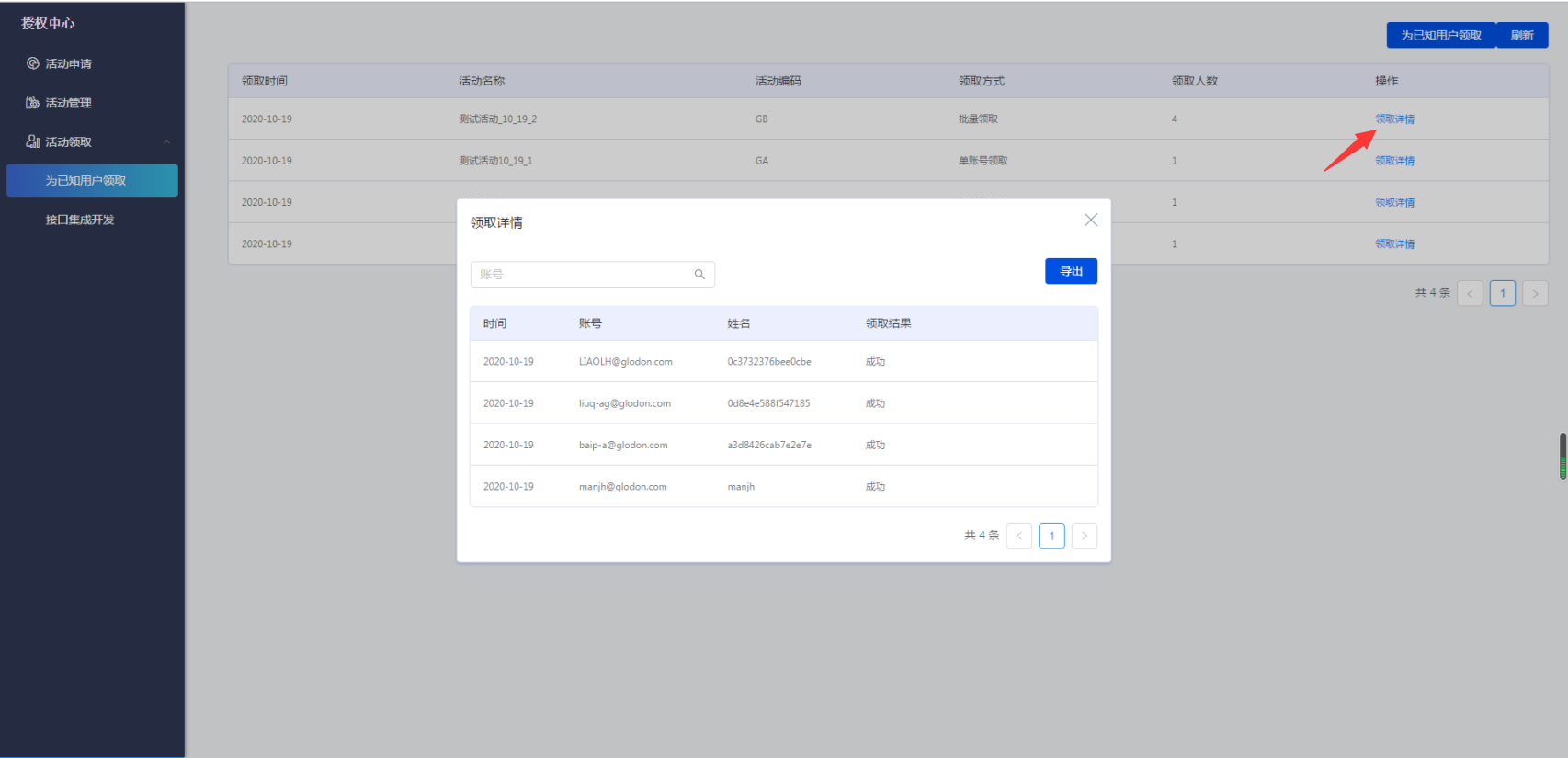Open 领取详情 link for 测试活动10_19_1

click(x=1394, y=161)
